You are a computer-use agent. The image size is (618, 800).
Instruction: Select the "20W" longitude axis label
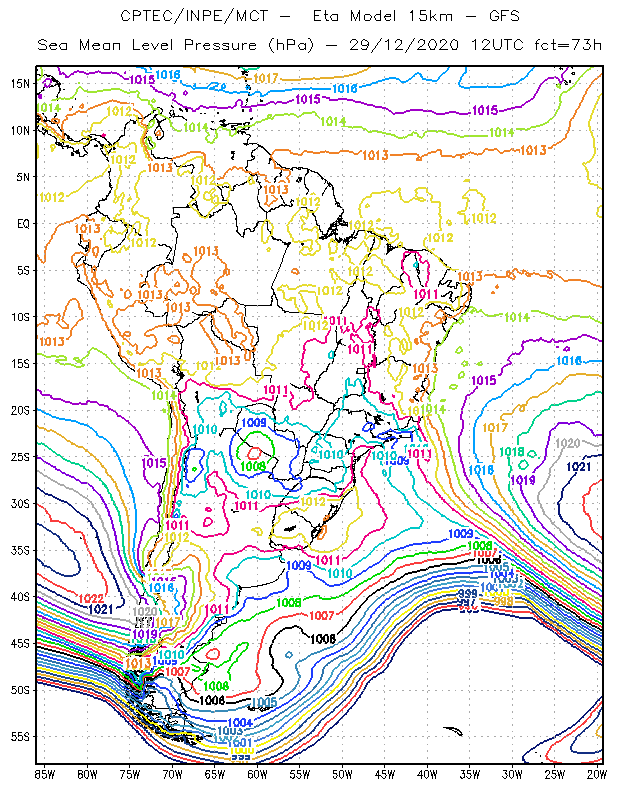597,775
